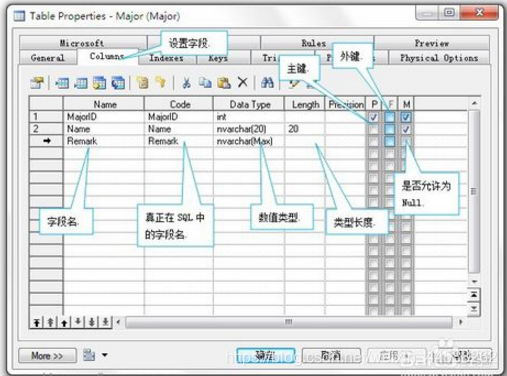Toggle the M checkbox for MajorID row
This screenshot has height=376, width=507.
[406, 117]
